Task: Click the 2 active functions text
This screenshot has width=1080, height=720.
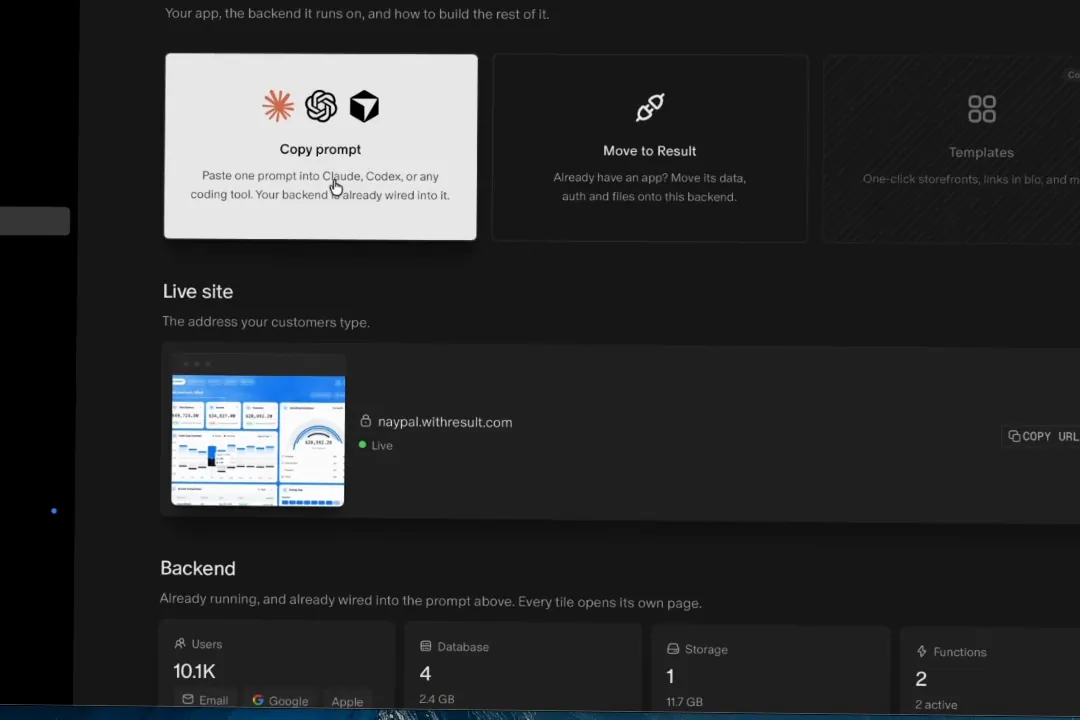Action: point(936,705)
